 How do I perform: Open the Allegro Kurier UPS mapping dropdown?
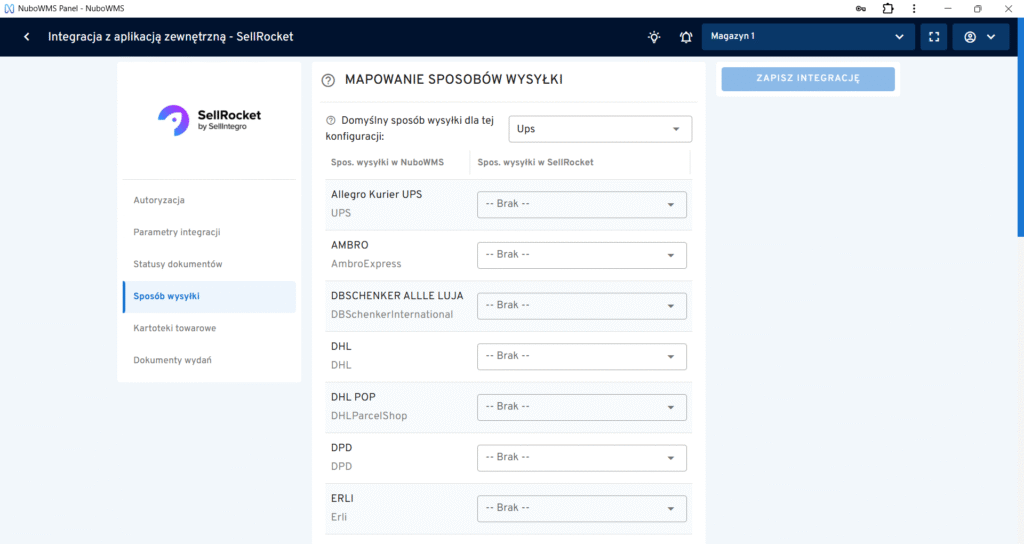click(x=582, y=204)
